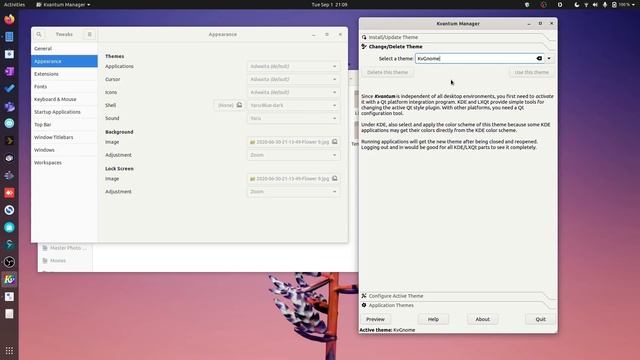Click the red tray icon in top bar

[x=543, y=4]
